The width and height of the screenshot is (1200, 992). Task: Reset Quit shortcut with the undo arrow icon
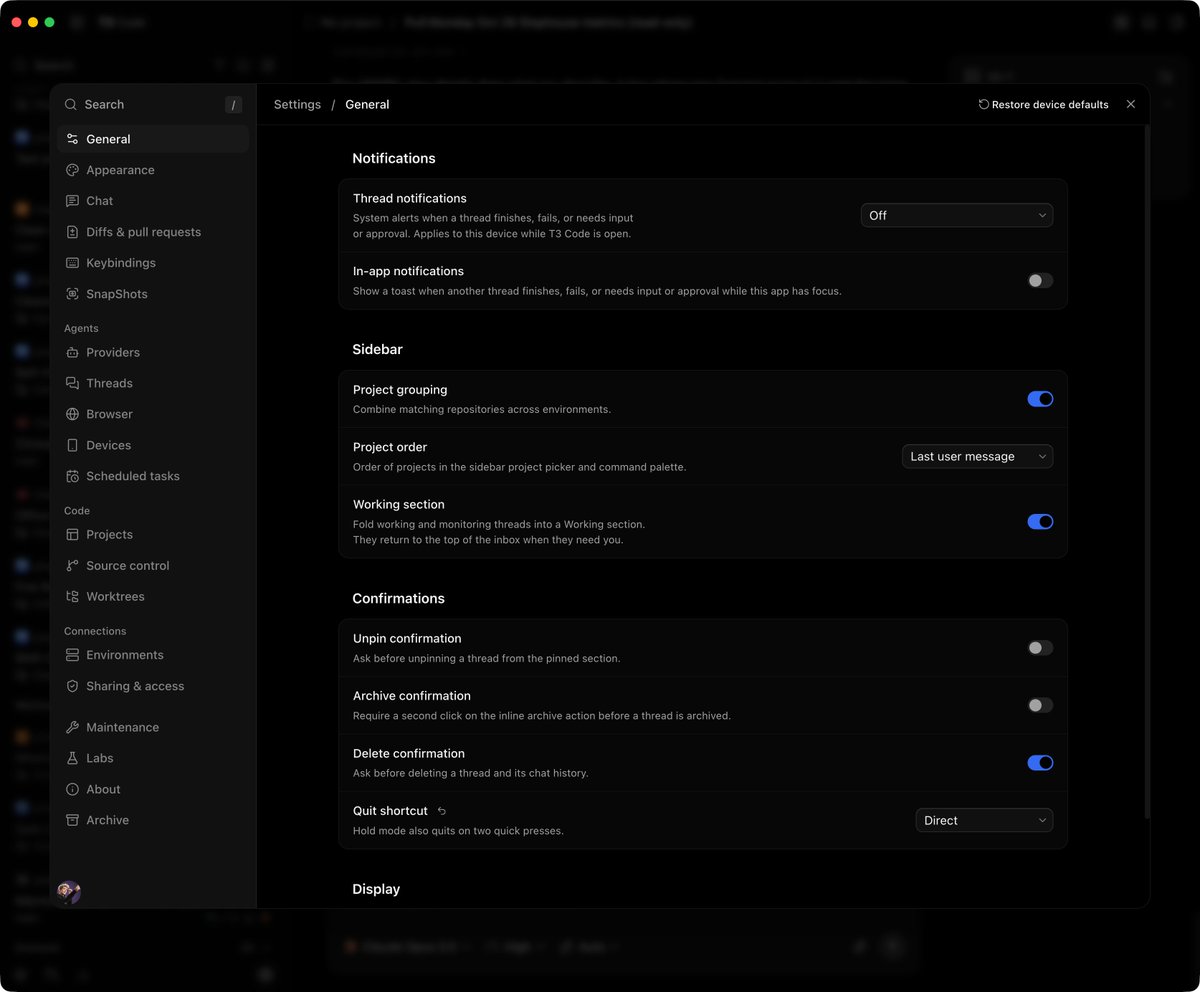tap(442, 811)
